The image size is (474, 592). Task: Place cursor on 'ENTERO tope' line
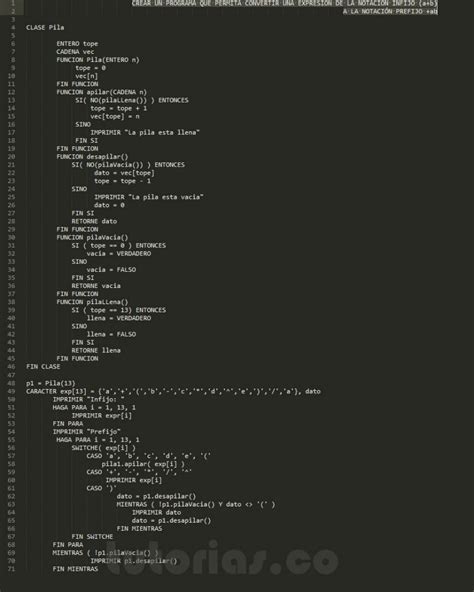[x=77, y=44]
